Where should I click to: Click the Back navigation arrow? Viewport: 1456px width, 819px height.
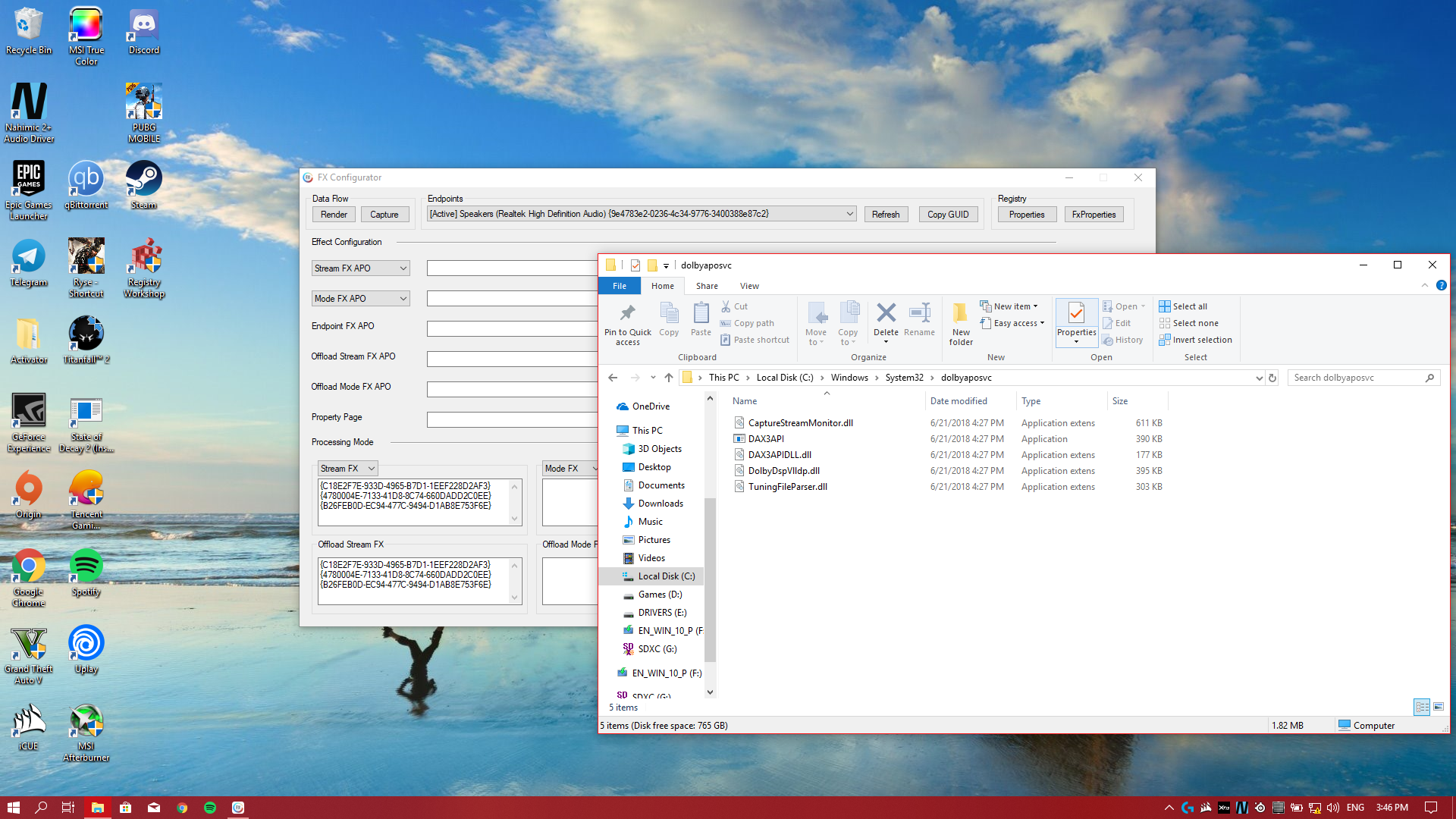point(613,378)
